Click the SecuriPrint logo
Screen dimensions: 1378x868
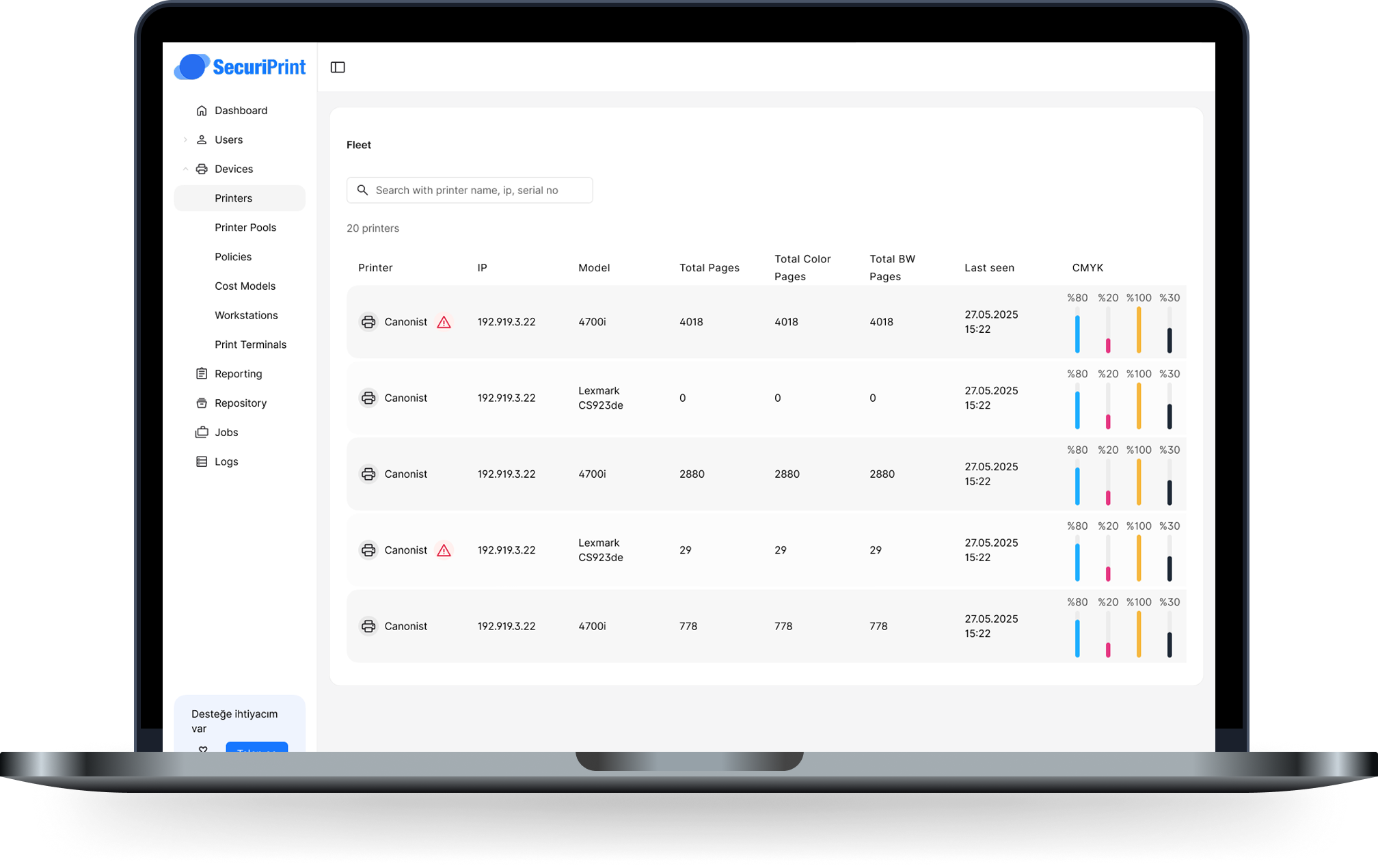coord(240,67)
